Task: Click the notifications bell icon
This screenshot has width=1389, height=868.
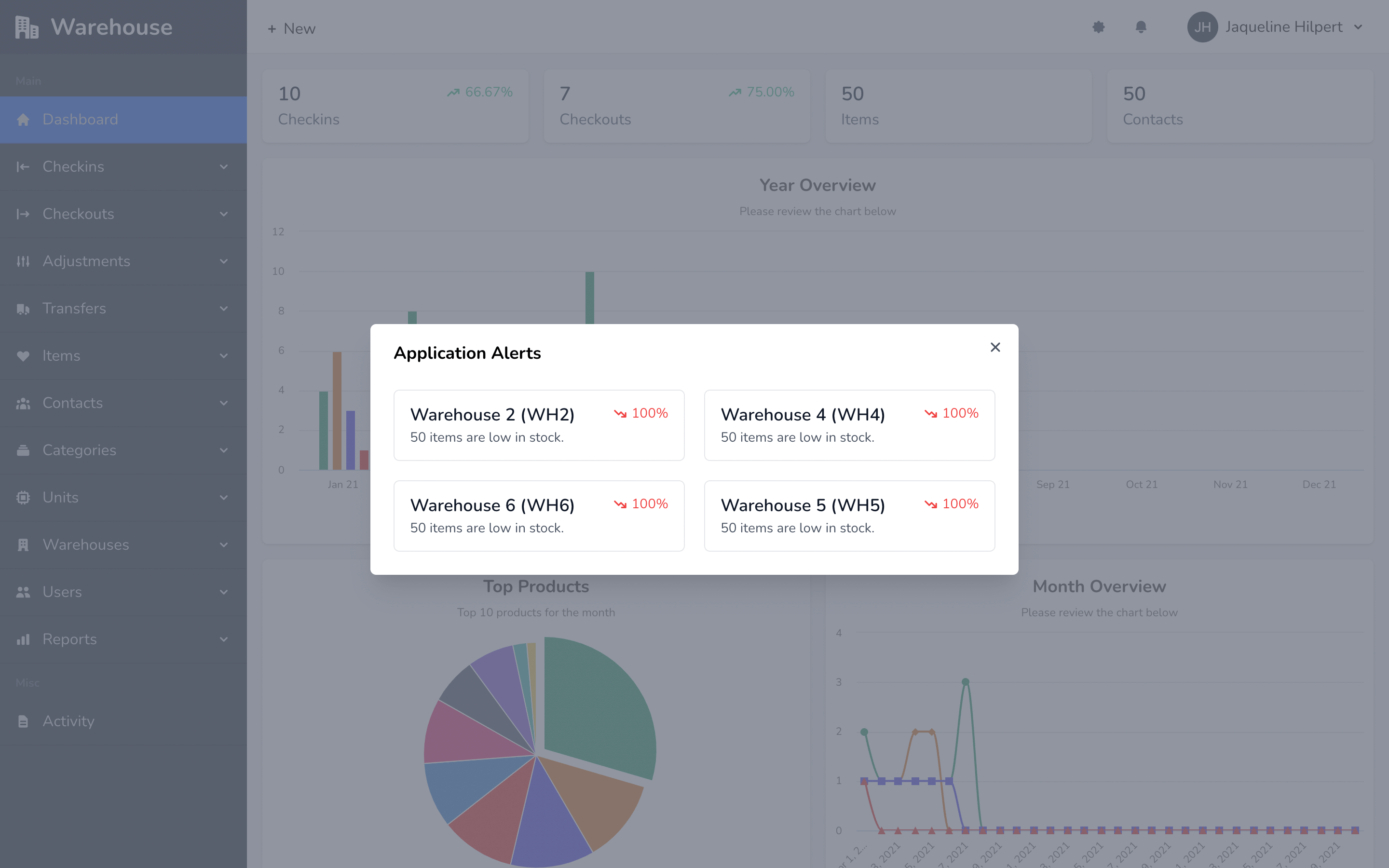Action: (1141, 27)
